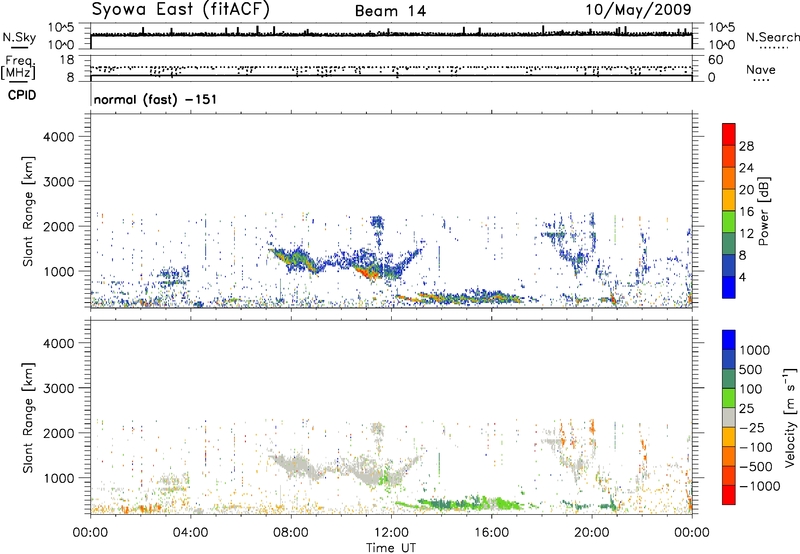Click the 'Velocity [m s-1]' color bar label
800x554 pixels.
point(790,417)
